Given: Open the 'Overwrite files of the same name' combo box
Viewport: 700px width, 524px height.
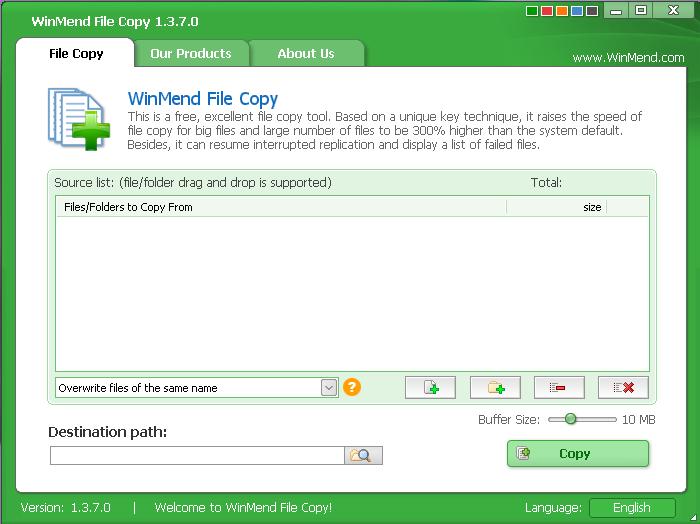Looking at the screenshot, I should [188, 387].
